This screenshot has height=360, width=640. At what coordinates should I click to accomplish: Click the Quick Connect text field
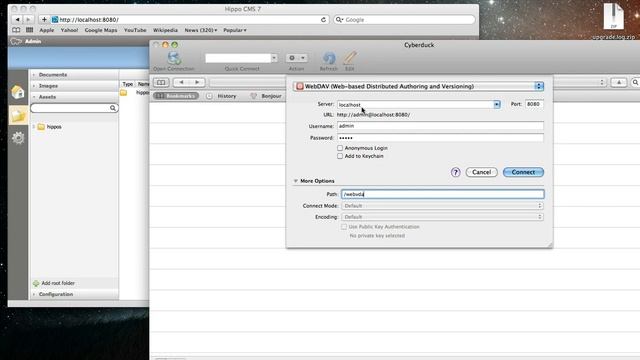238,58
